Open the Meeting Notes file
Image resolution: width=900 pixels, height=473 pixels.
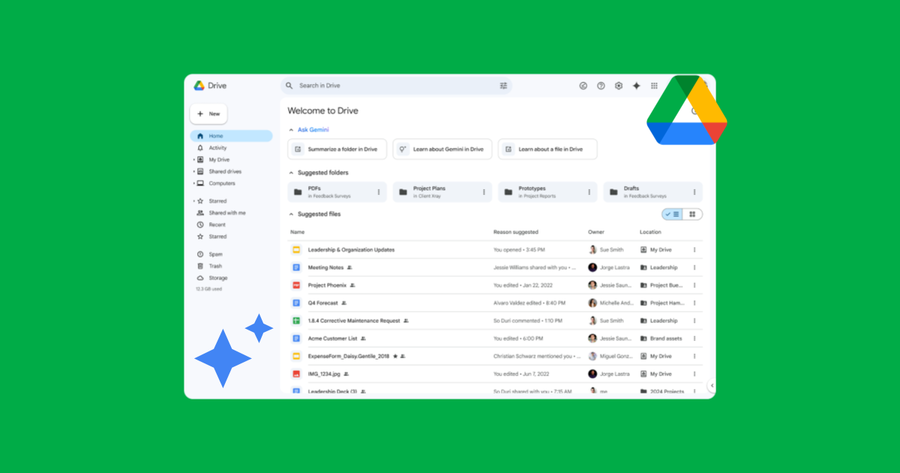coord(325,267)
